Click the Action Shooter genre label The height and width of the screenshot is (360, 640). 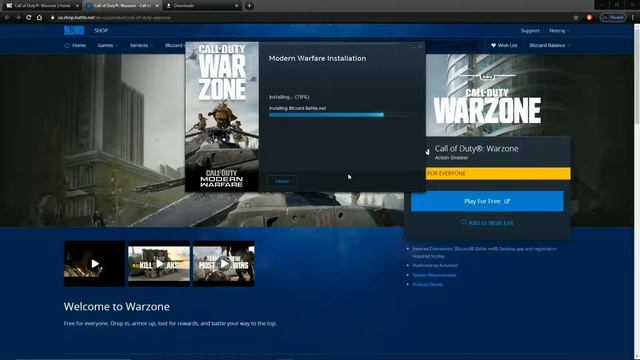click(451, 158)
